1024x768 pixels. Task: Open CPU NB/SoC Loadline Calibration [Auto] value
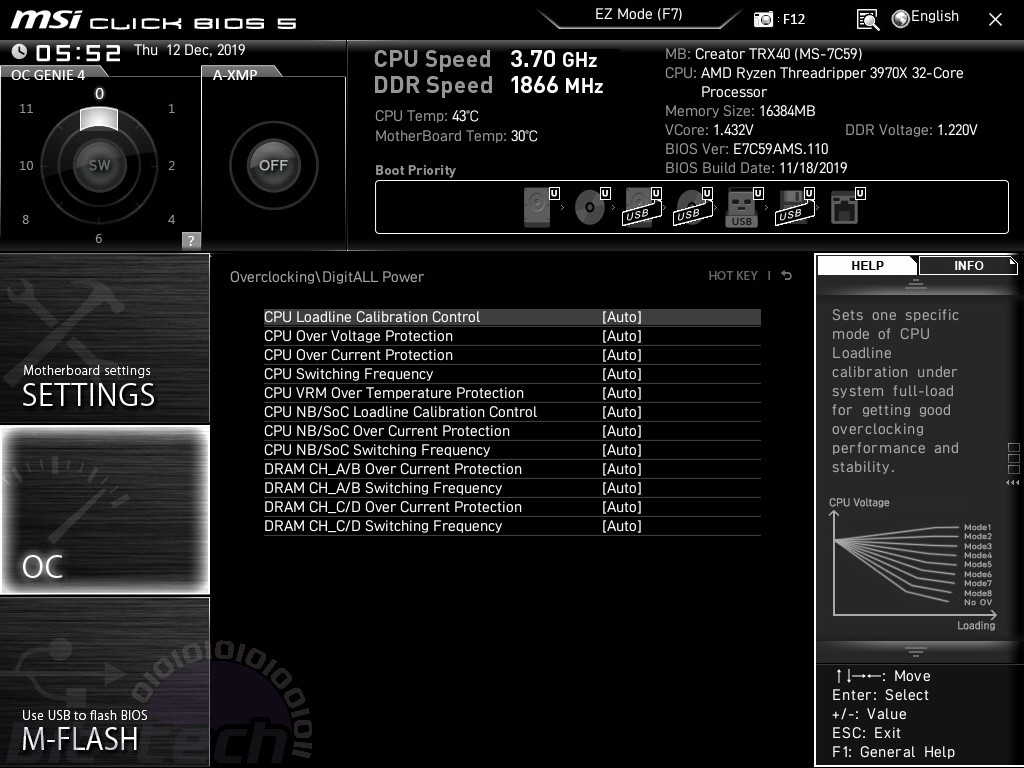pyautogui.click(x=622, y=412)
